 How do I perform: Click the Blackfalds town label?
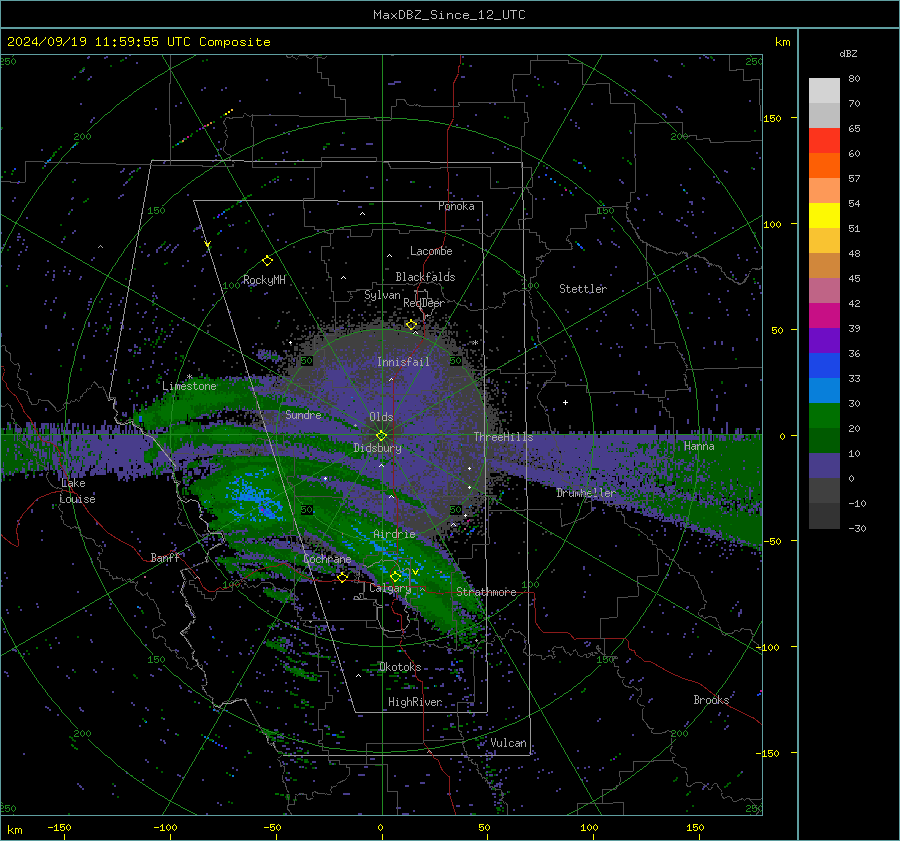click(x=425, y=277)
